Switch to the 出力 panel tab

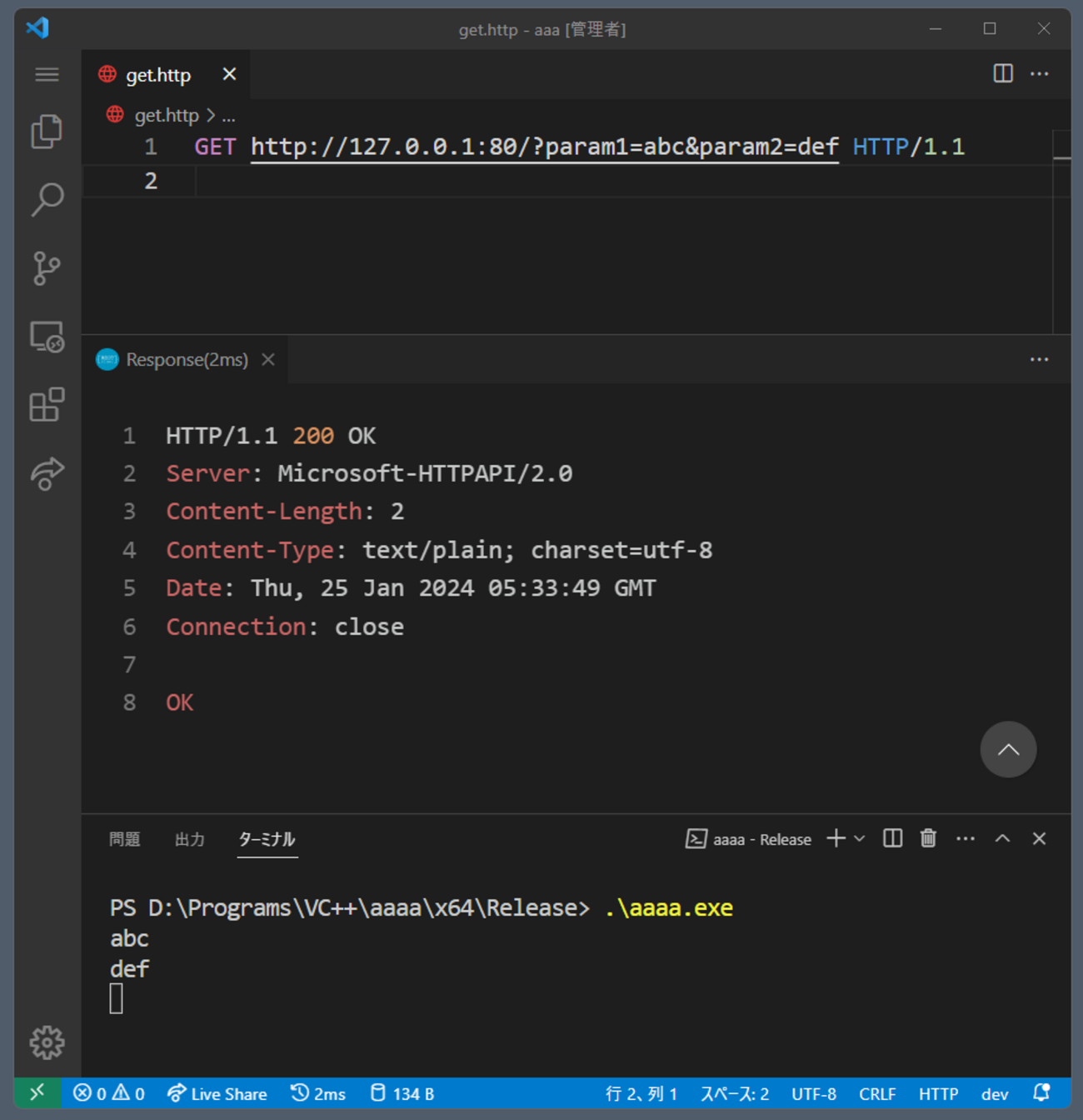pyautogui.click(x=189, y=839)
